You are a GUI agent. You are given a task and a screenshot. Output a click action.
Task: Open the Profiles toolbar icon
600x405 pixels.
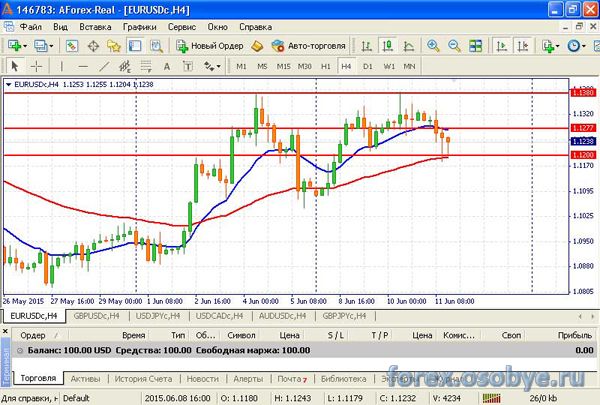(40, 46)
